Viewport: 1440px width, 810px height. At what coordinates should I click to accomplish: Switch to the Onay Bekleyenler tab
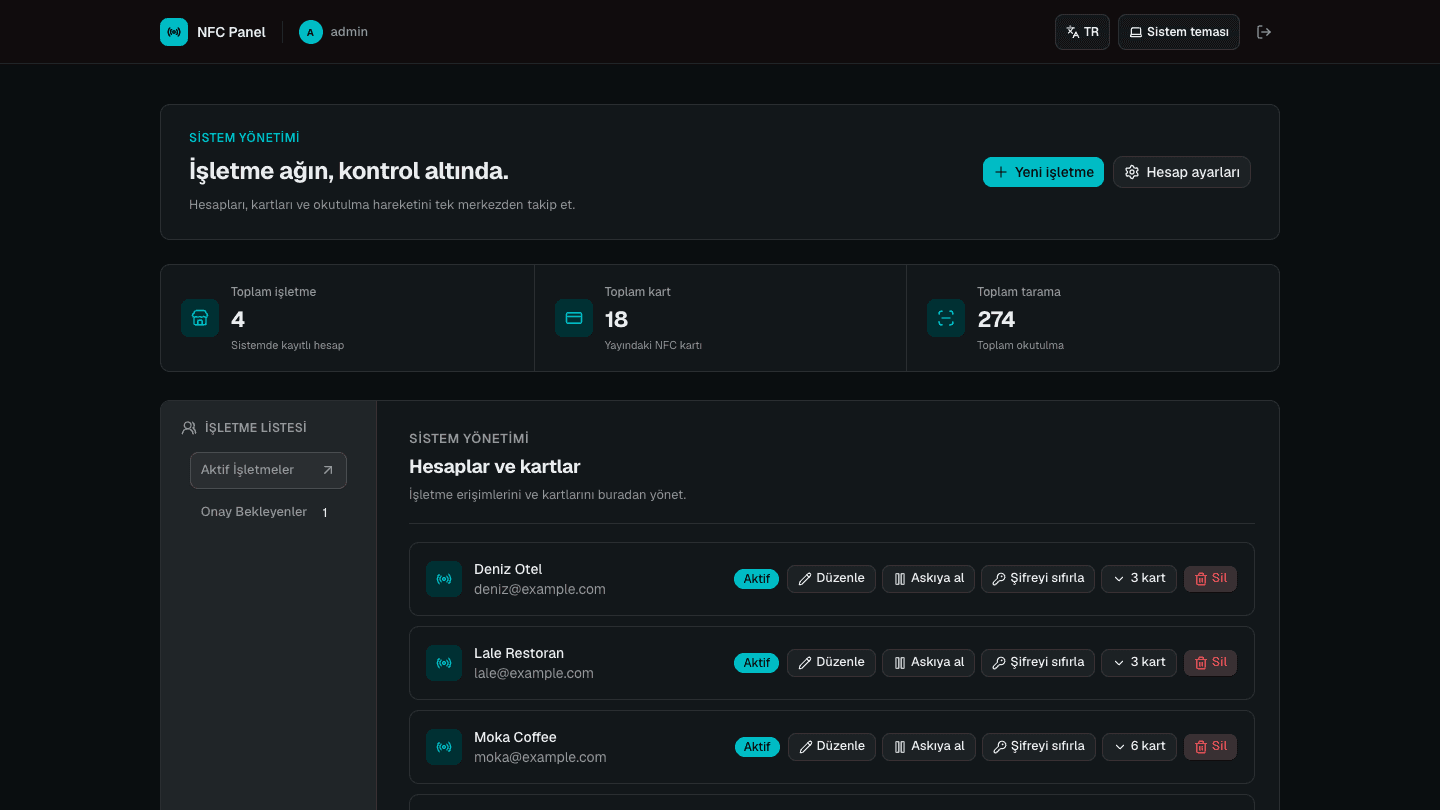click(x=268, y=512)
